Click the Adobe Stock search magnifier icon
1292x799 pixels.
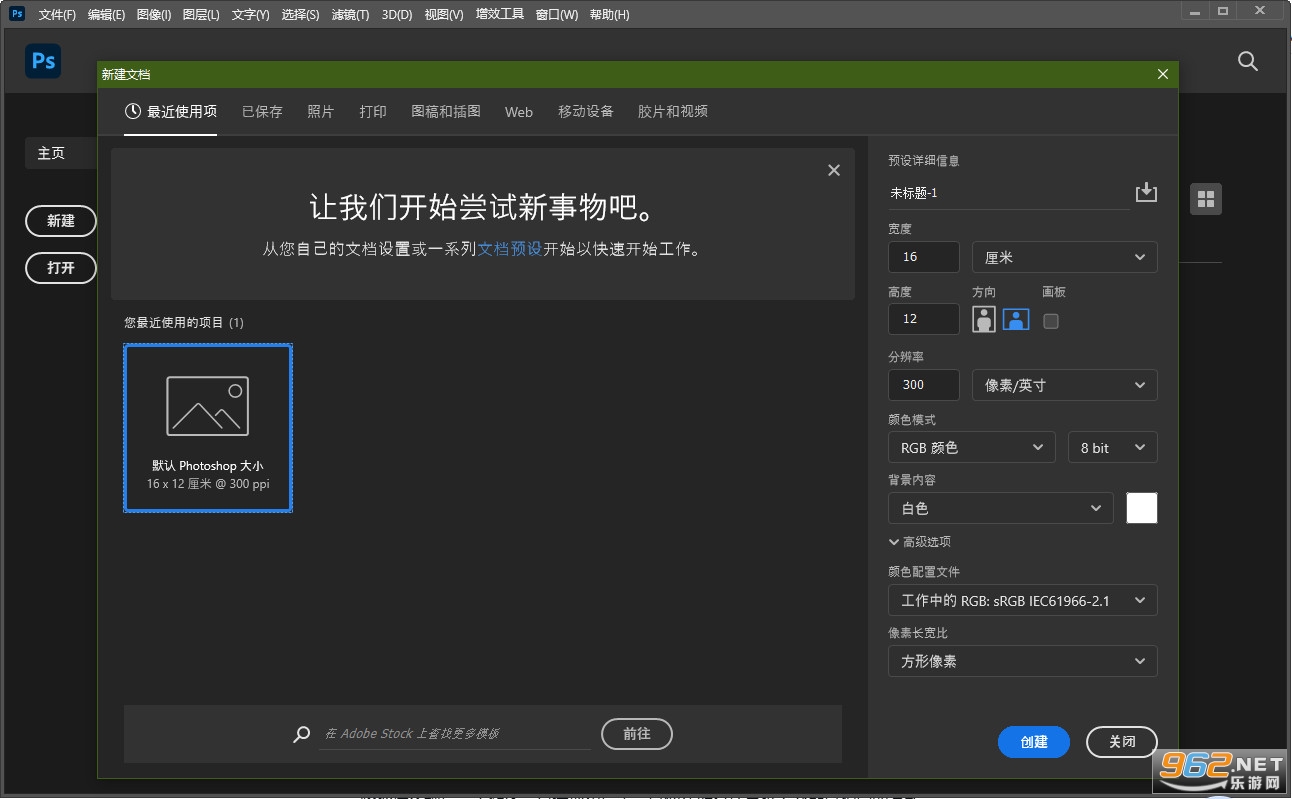tap(301, 734)
